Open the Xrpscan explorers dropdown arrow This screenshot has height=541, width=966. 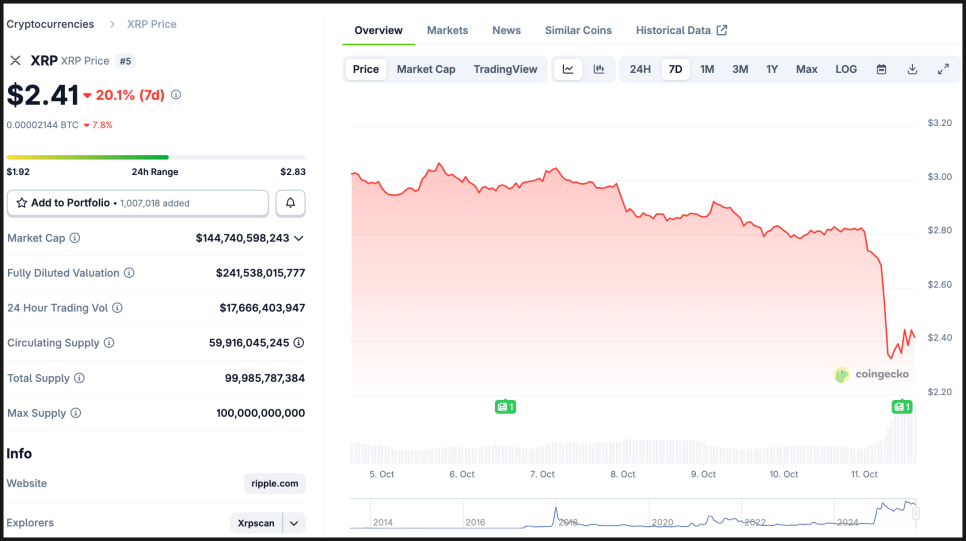(294, 523)
